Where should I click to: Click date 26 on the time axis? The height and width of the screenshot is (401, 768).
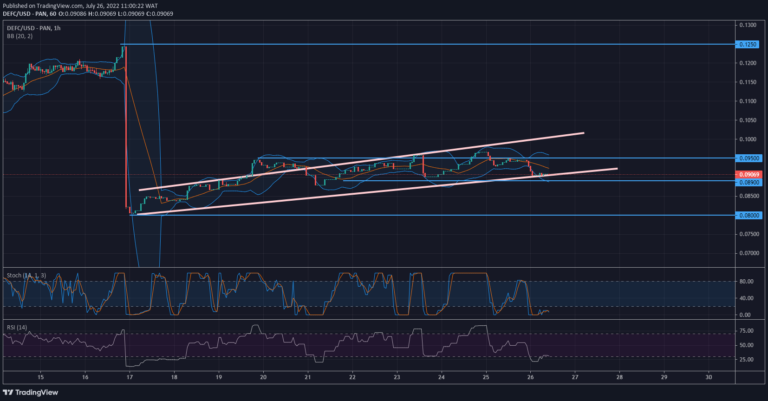pyautogui.click(x=530, y=377)
